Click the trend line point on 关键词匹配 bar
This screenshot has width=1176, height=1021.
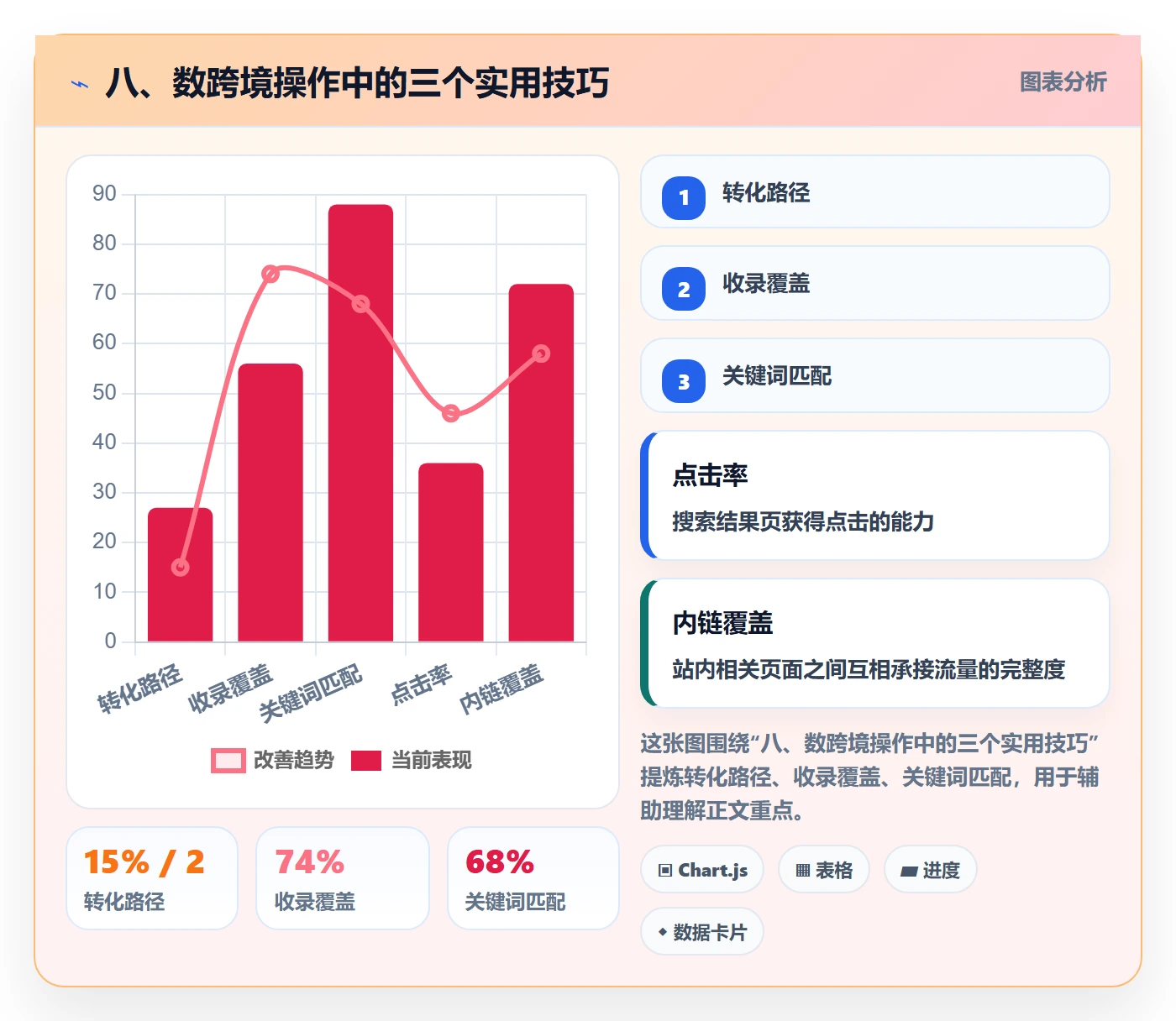[360, 304]
